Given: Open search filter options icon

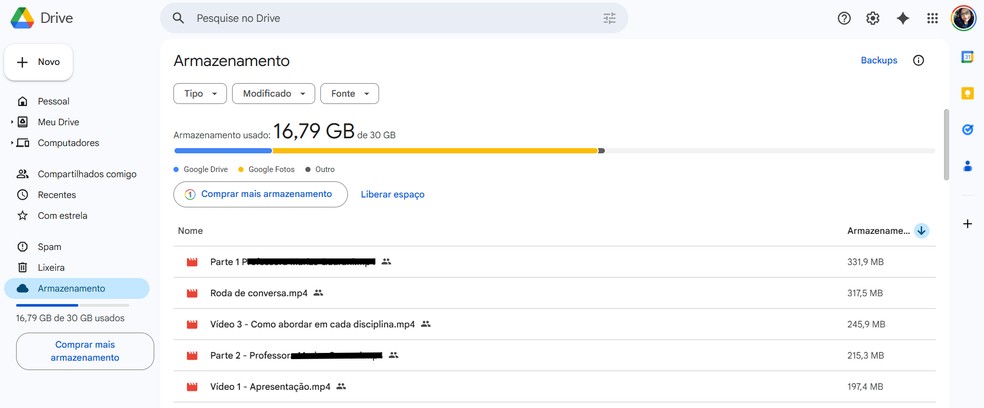Looking at the screenshot, I should click(x=609, y=18).
